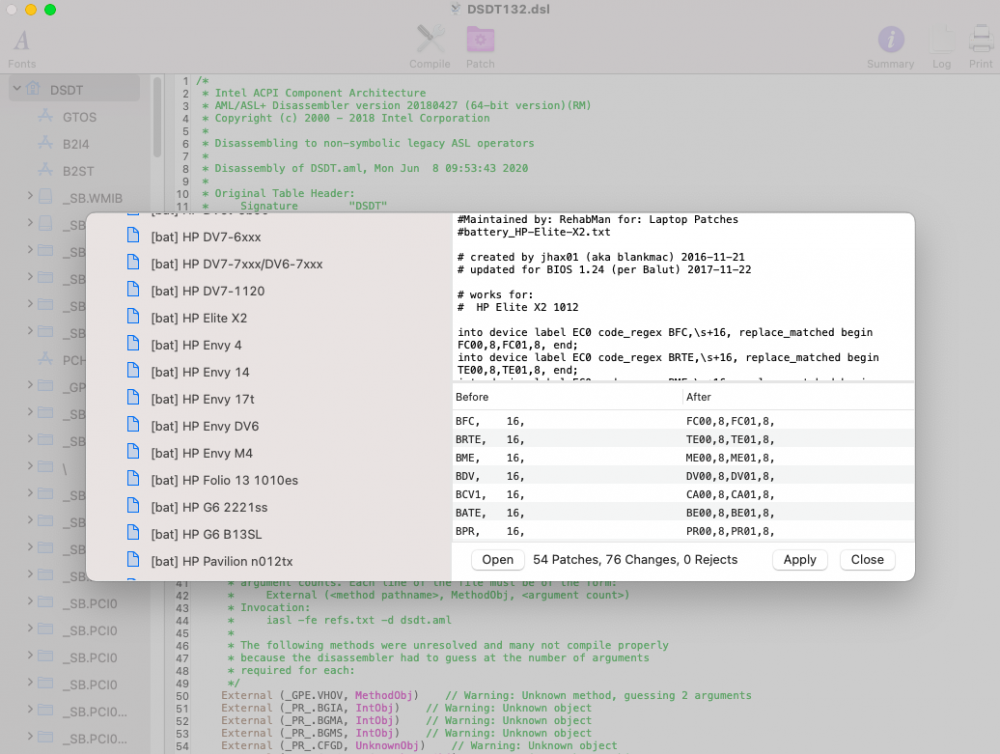Click file icon for HP Envy 14 patch
Image resolution: width=1000 pixels, height=754 pixels.
click(x=133, y=371)
